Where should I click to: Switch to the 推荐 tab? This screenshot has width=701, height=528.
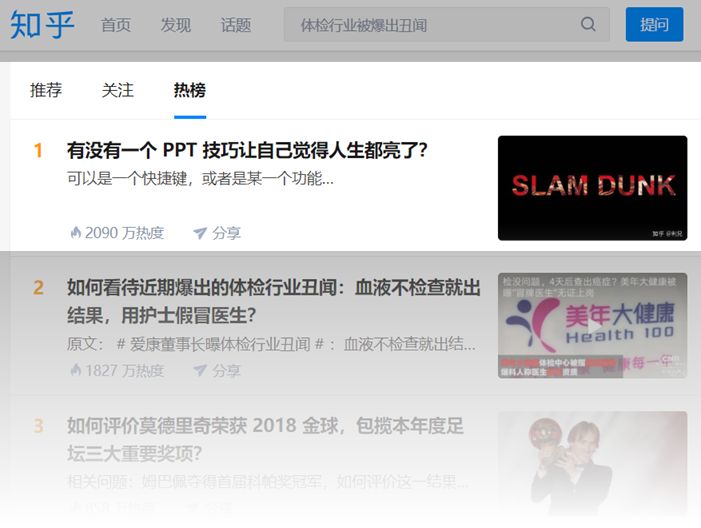pyautogui.click(x=46, y=90)
